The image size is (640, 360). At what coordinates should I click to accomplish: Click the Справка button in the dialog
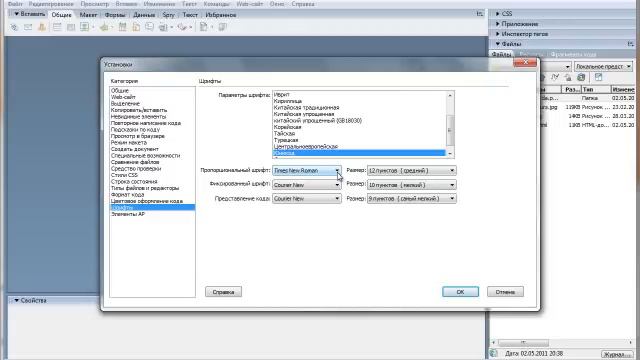click(x=223, y=292)
